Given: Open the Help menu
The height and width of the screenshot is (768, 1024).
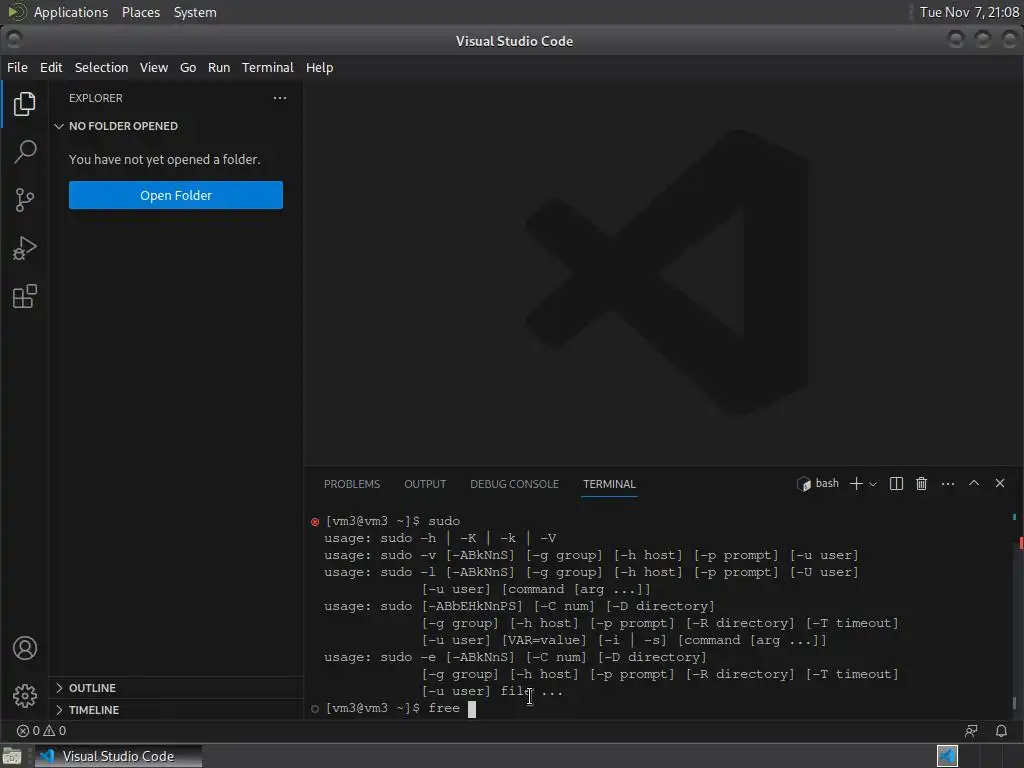Looking at the screenshot, I should [x=319, y=68].
